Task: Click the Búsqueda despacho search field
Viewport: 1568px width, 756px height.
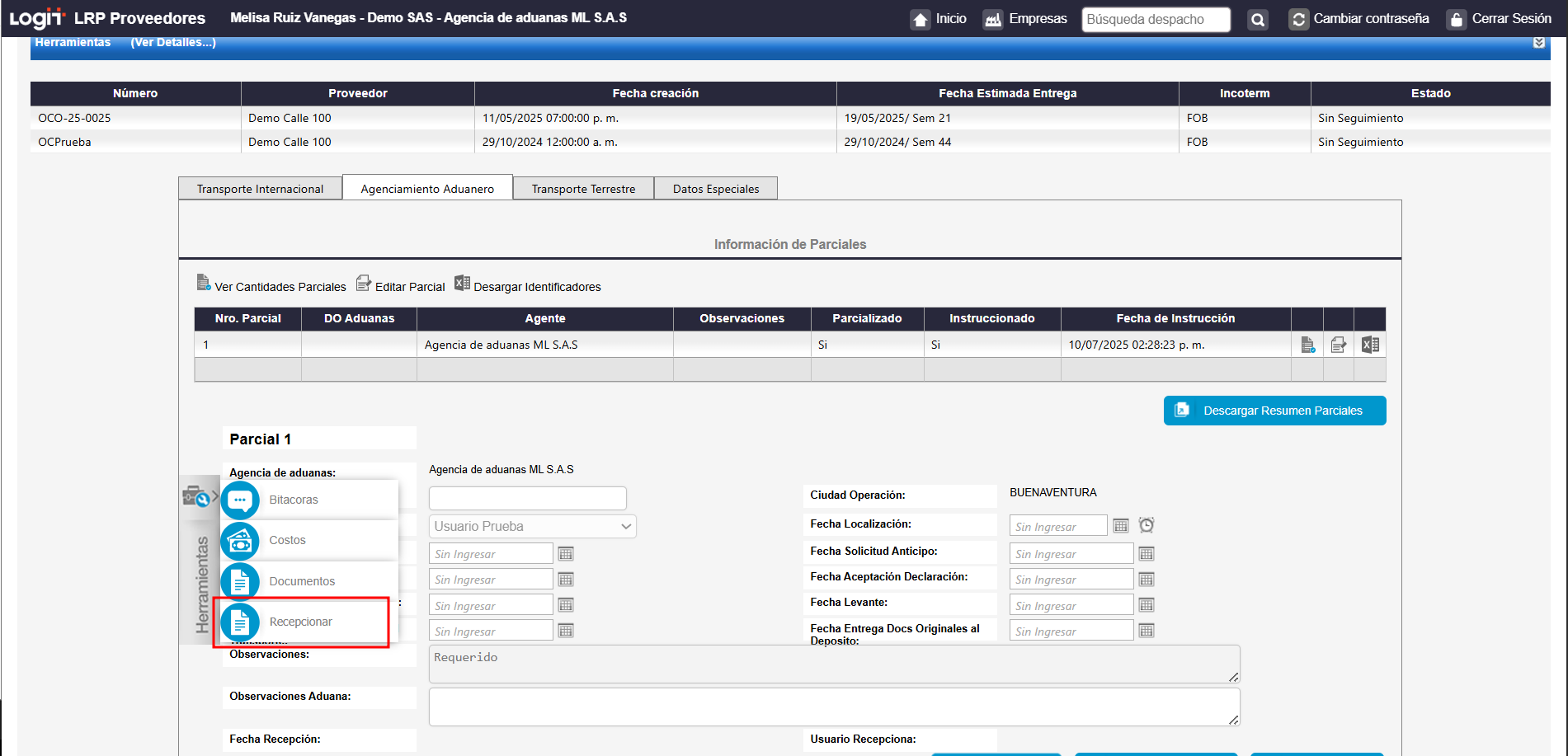Action: point(1155,20)
